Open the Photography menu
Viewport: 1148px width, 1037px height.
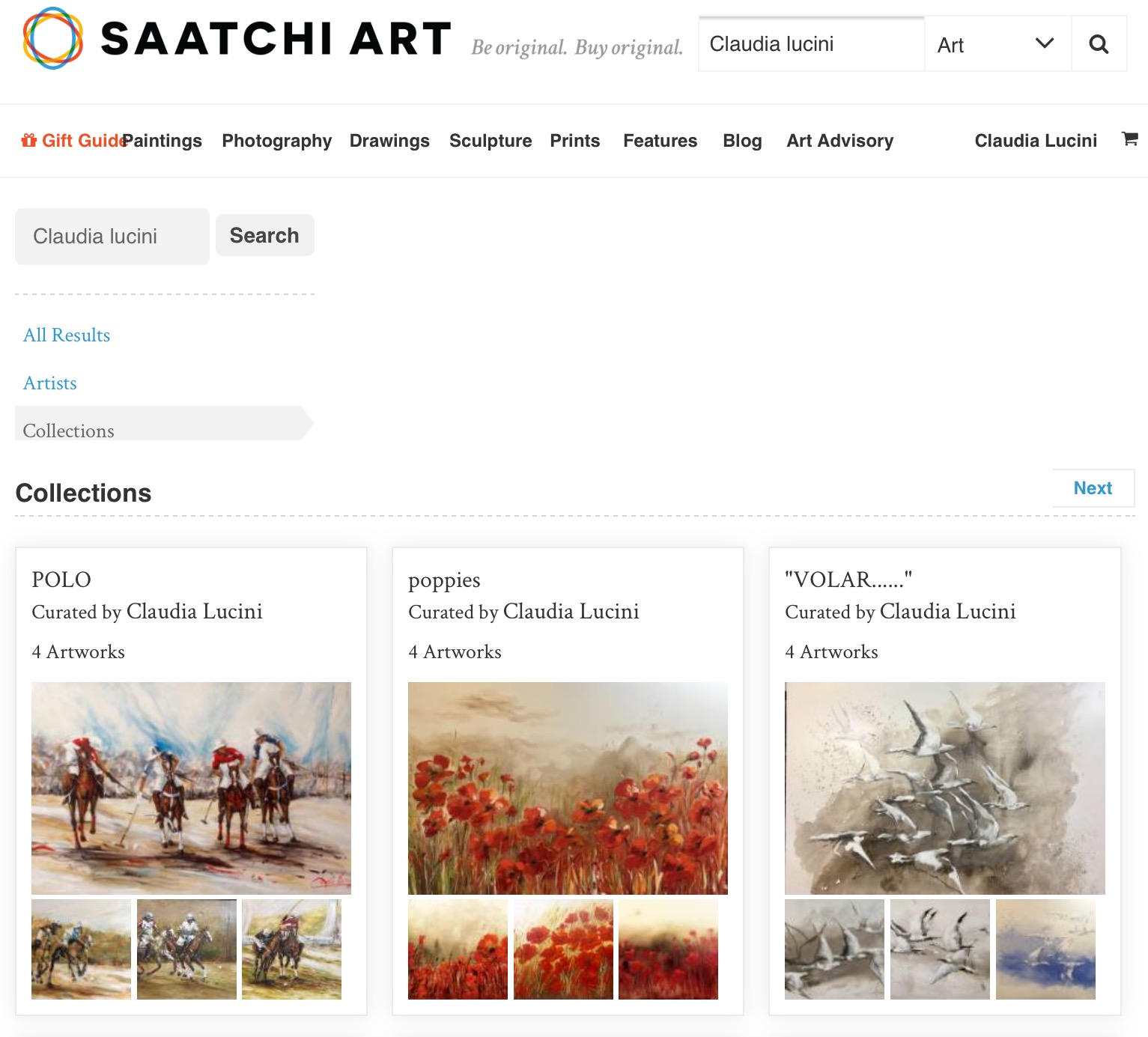click(276, 141)
